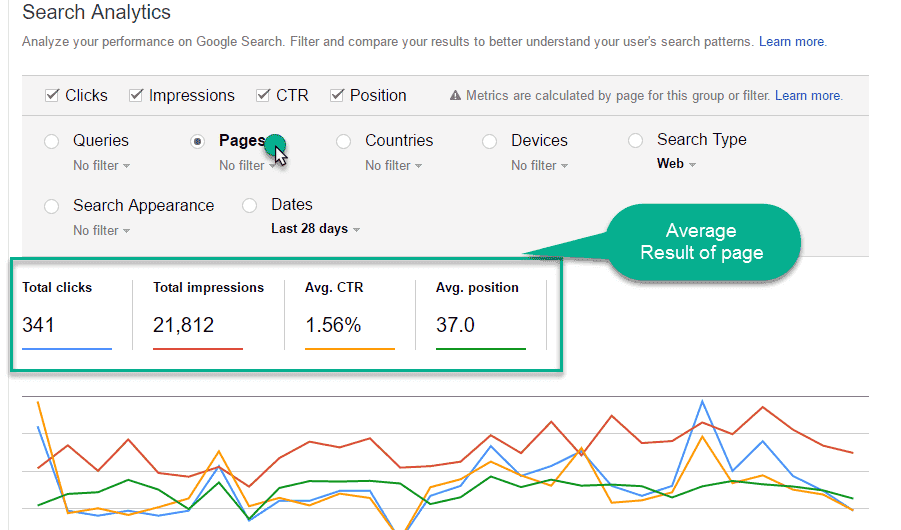Viewport: 901px width, 530px height.
Task: Open Learn more link about metrics calculation
Action: pos(808,95)
